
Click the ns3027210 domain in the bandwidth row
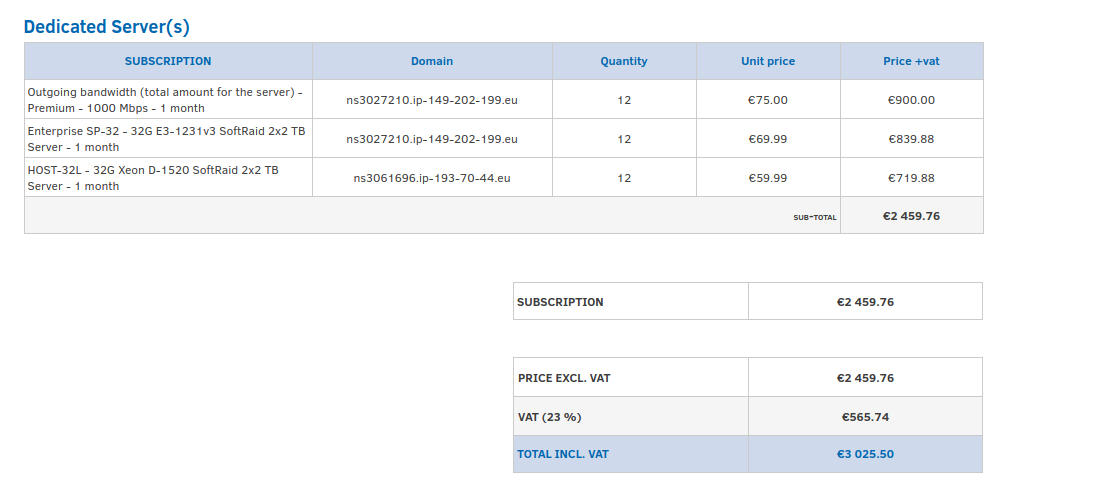coord(432,100)
